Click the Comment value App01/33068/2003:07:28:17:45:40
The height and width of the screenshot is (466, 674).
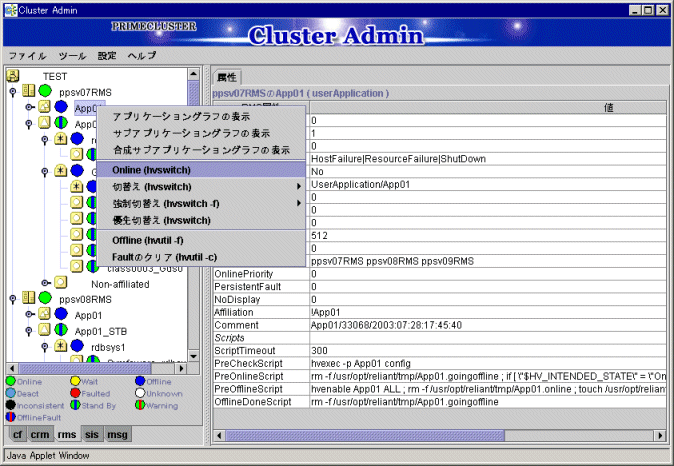coord(386,325)
